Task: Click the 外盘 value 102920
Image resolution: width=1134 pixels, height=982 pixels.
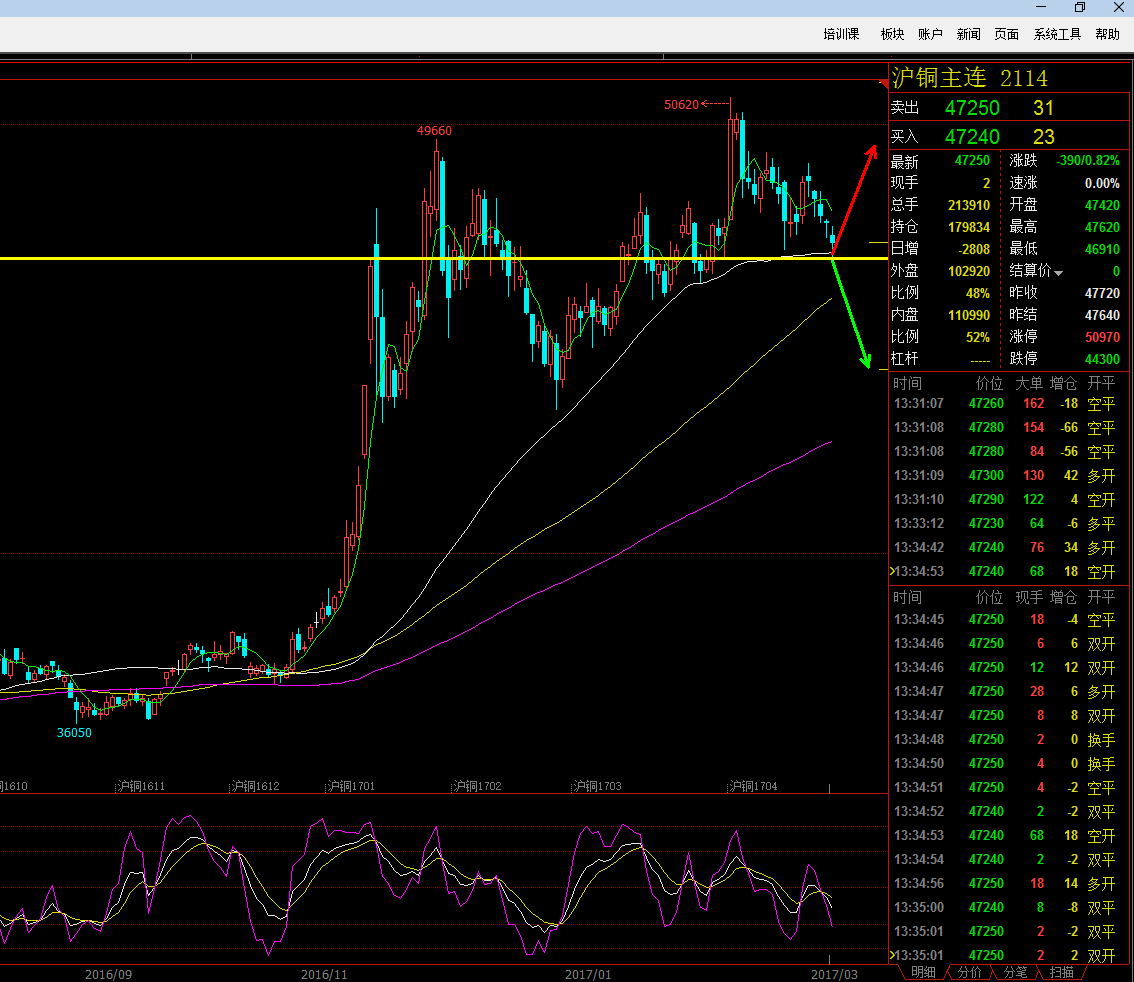Action: 968,271
